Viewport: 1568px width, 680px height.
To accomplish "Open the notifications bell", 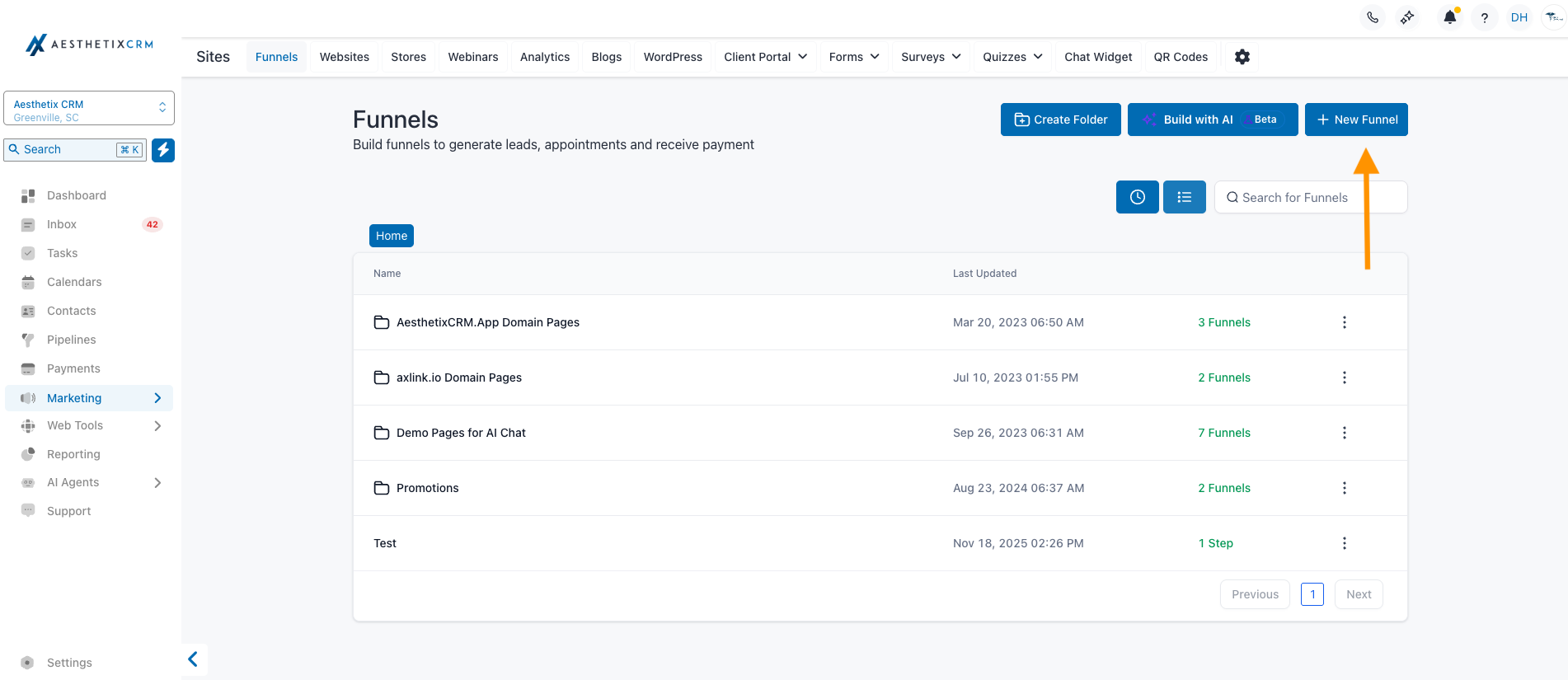I will (1449, 17).
